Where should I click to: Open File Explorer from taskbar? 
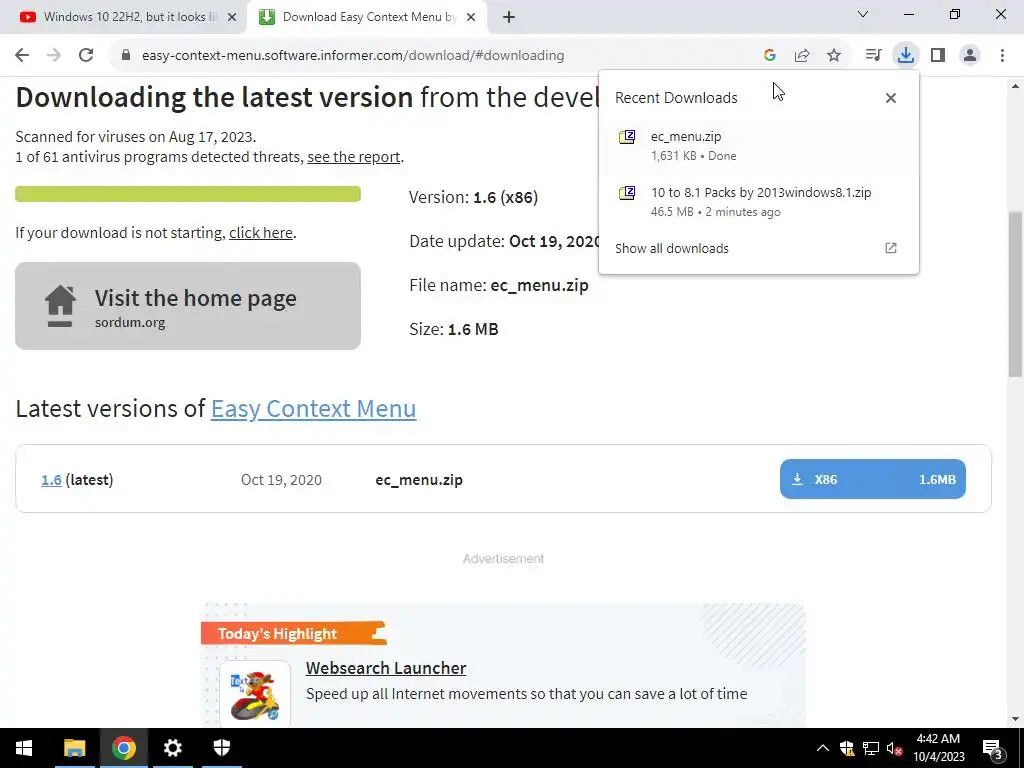click(x=74, y=748)
